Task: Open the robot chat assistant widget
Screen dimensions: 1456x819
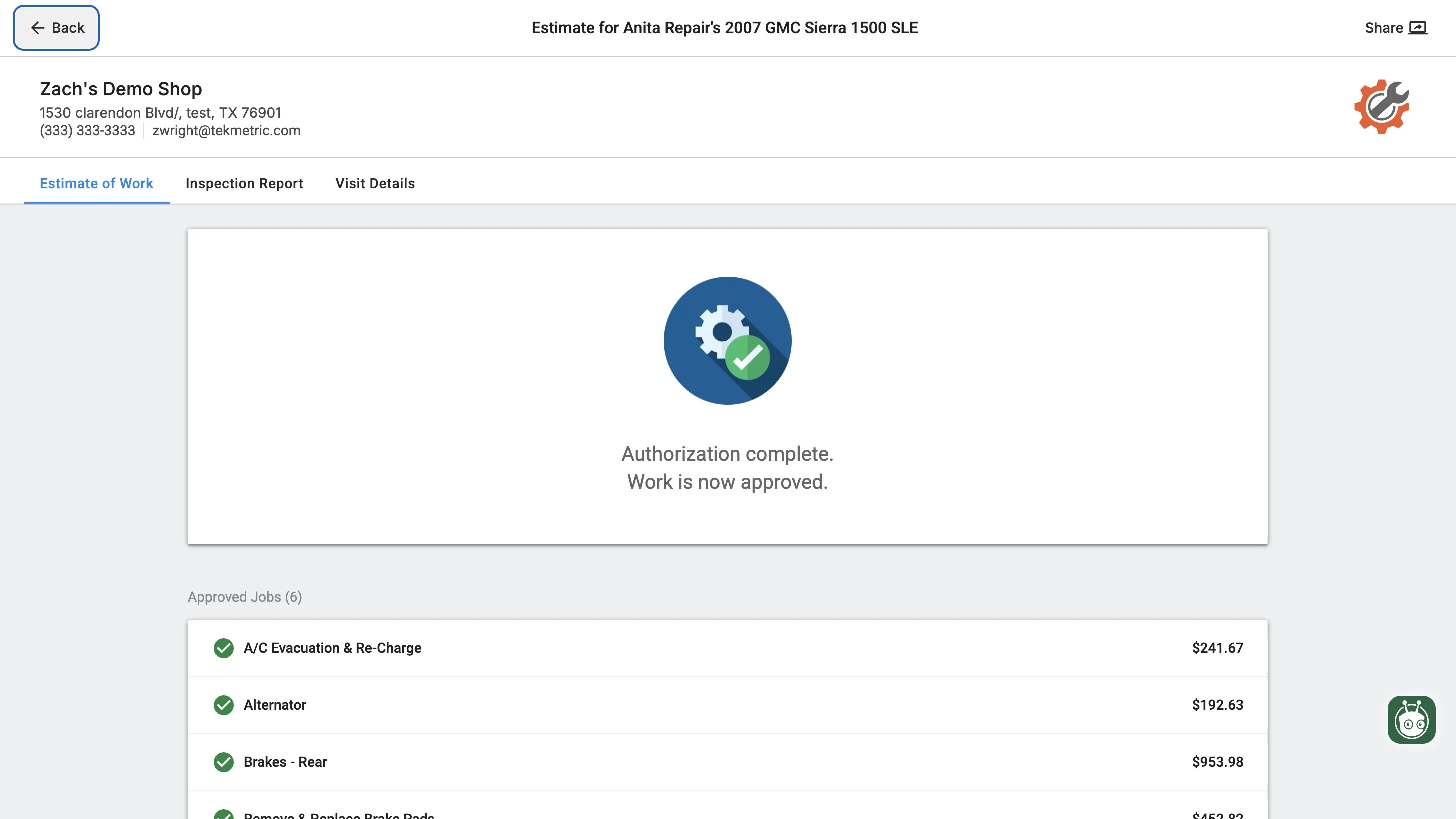Action: [1411, 720]
